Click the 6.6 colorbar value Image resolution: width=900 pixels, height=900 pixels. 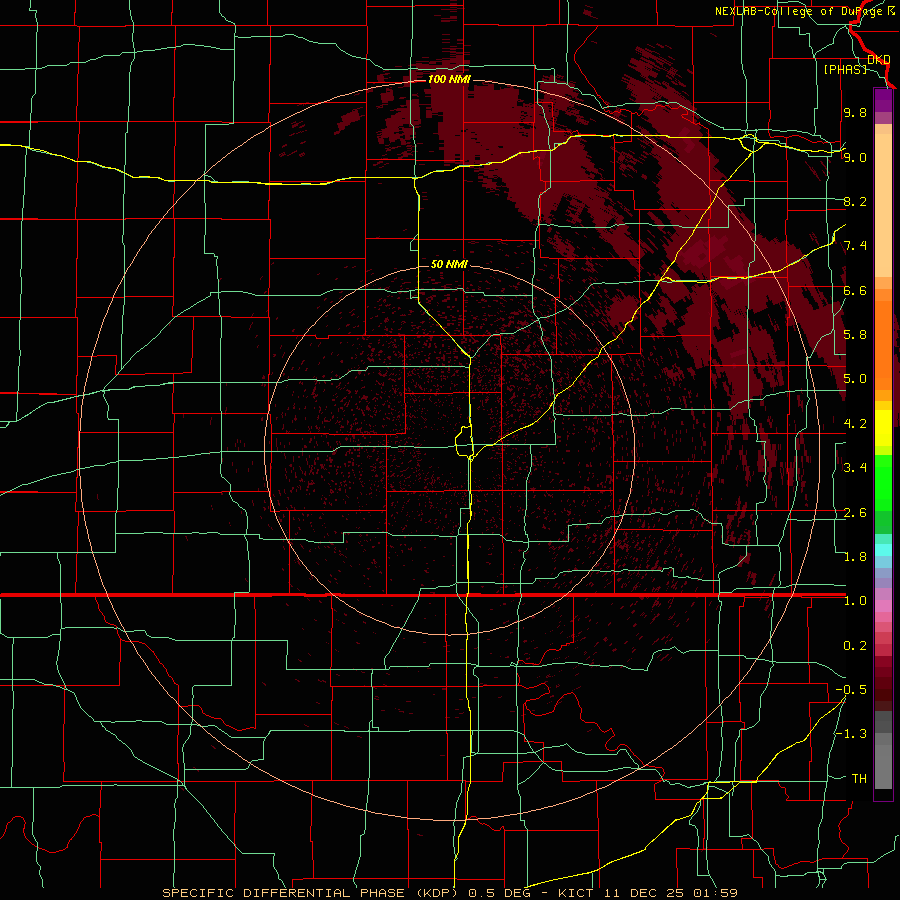coord(855,290)
